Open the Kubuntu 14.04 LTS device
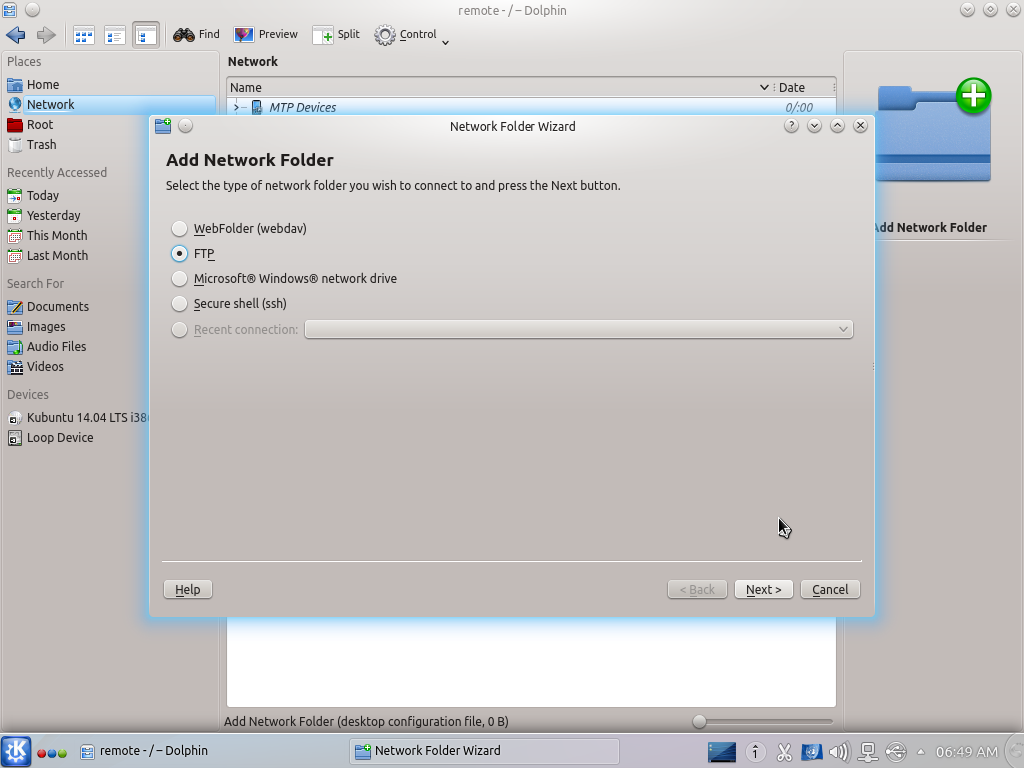Viewport: 1024px width, 768px height. click(78, 417)
